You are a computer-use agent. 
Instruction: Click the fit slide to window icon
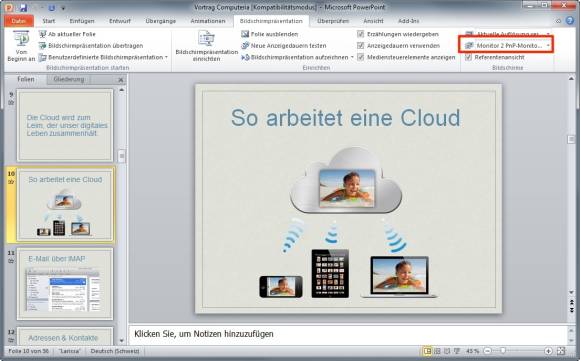point(561,351)
